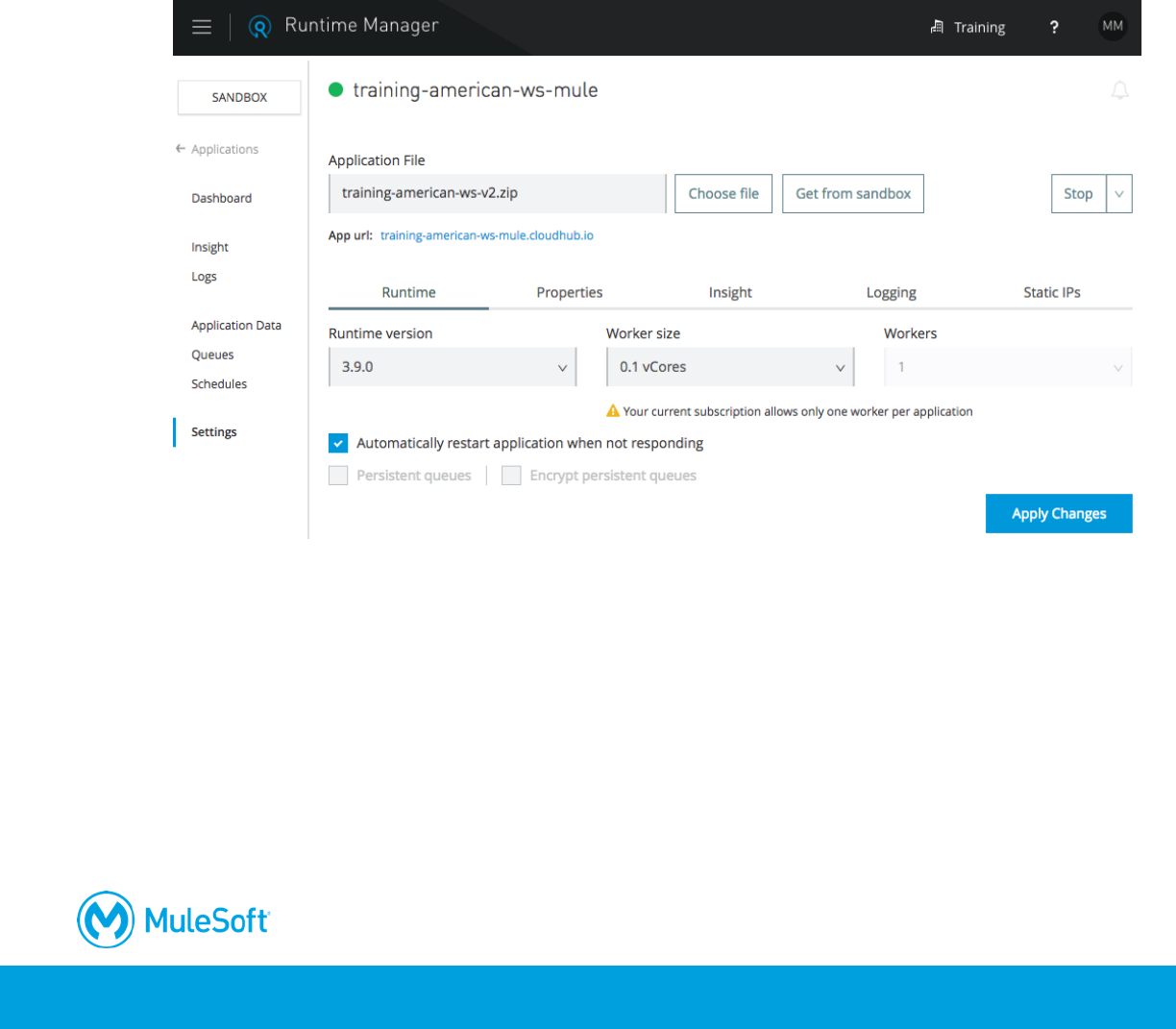Open Dashboard in the sidebar
The height and width of the screenshot is (1029, 1176).
222,198
